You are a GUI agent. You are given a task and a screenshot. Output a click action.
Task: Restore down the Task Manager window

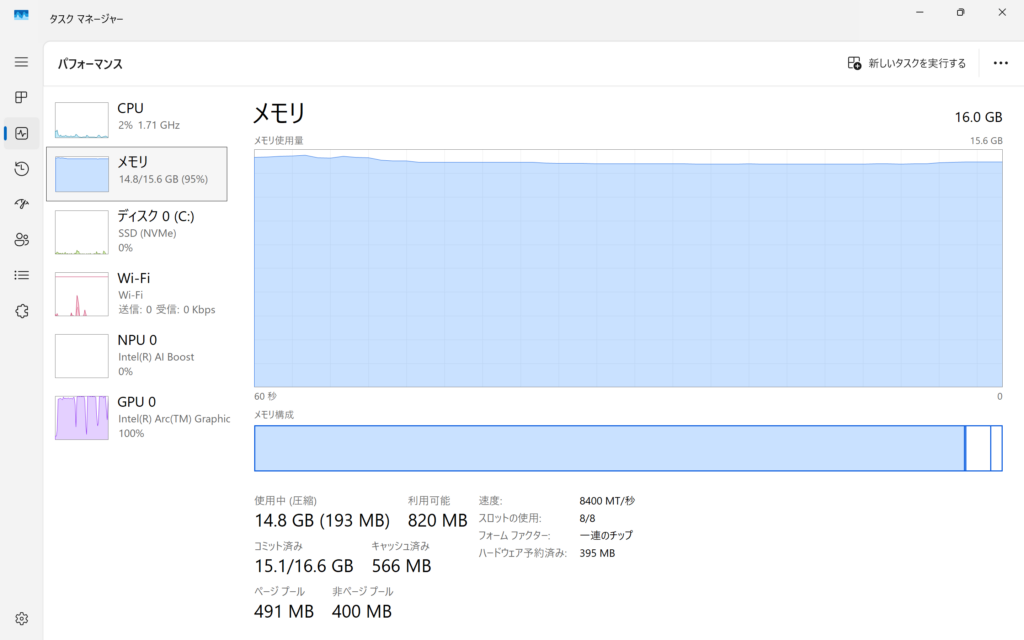(x=961, y=12)
